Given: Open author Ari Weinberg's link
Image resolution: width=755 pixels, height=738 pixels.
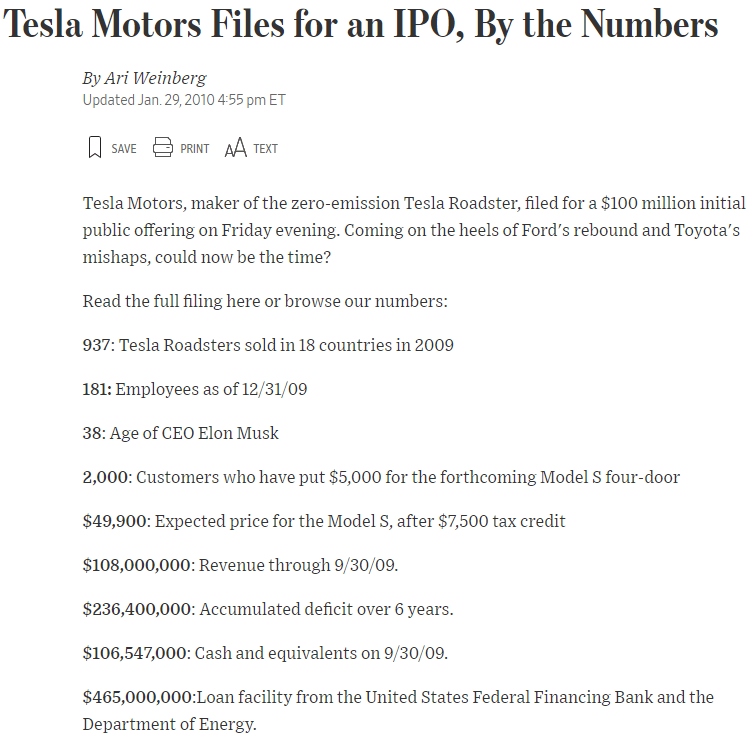Looking at the screenshot, I should pos(145,78).
